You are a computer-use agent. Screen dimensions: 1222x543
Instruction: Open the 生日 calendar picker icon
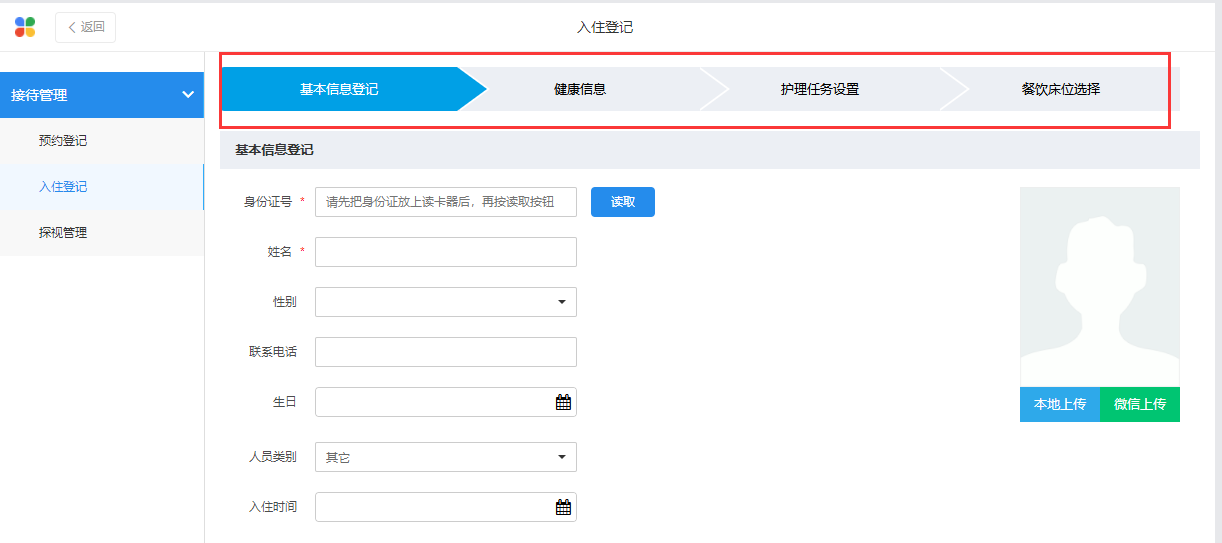[563, 402]
